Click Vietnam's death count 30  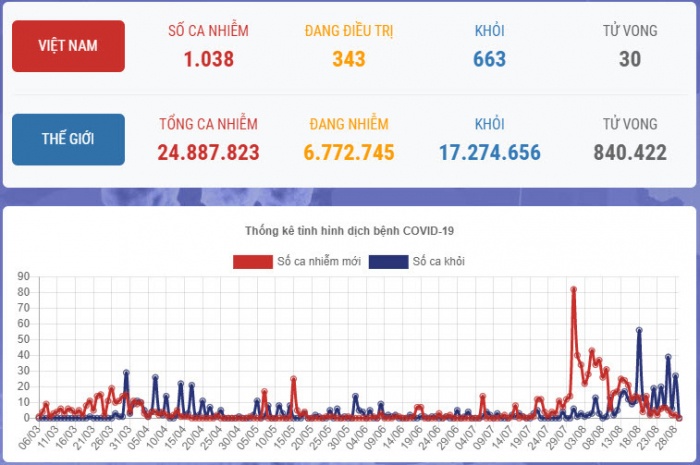[x=629, y=59]
